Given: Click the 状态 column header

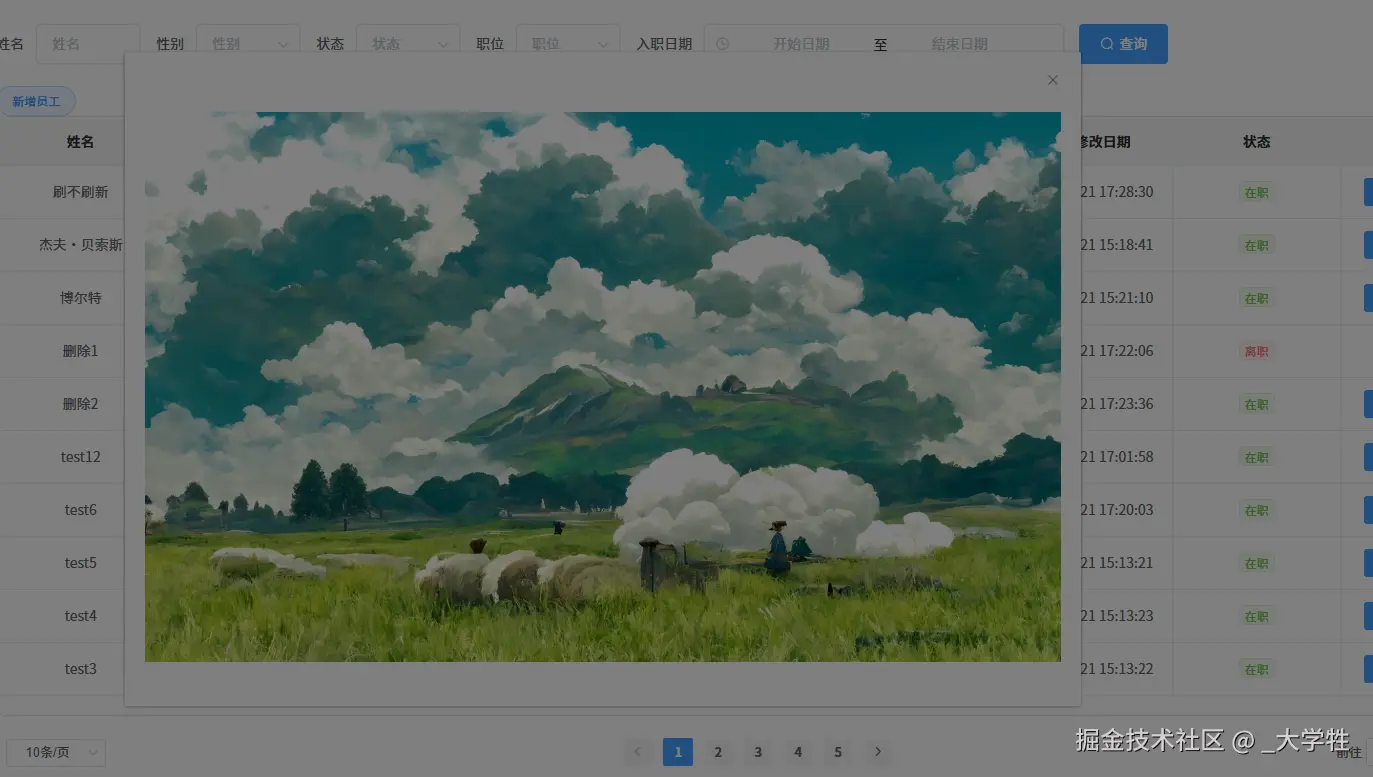Looking at the screenshot, I should coord(1257,142).
